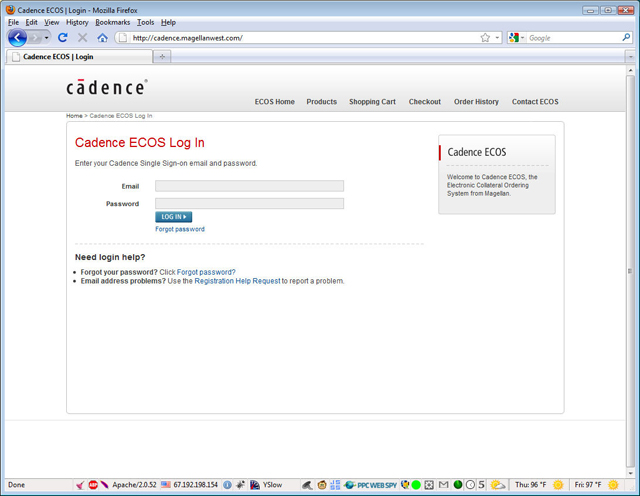The width and height of the screenshot is (640, 496).
Task: Click the US flag server icon
Action: pyautogui.click(x=165, y=485)
